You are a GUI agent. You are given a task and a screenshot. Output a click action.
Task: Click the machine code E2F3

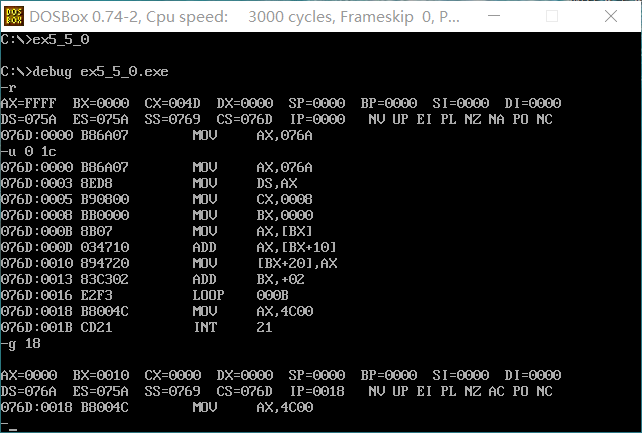click(97, 295)
